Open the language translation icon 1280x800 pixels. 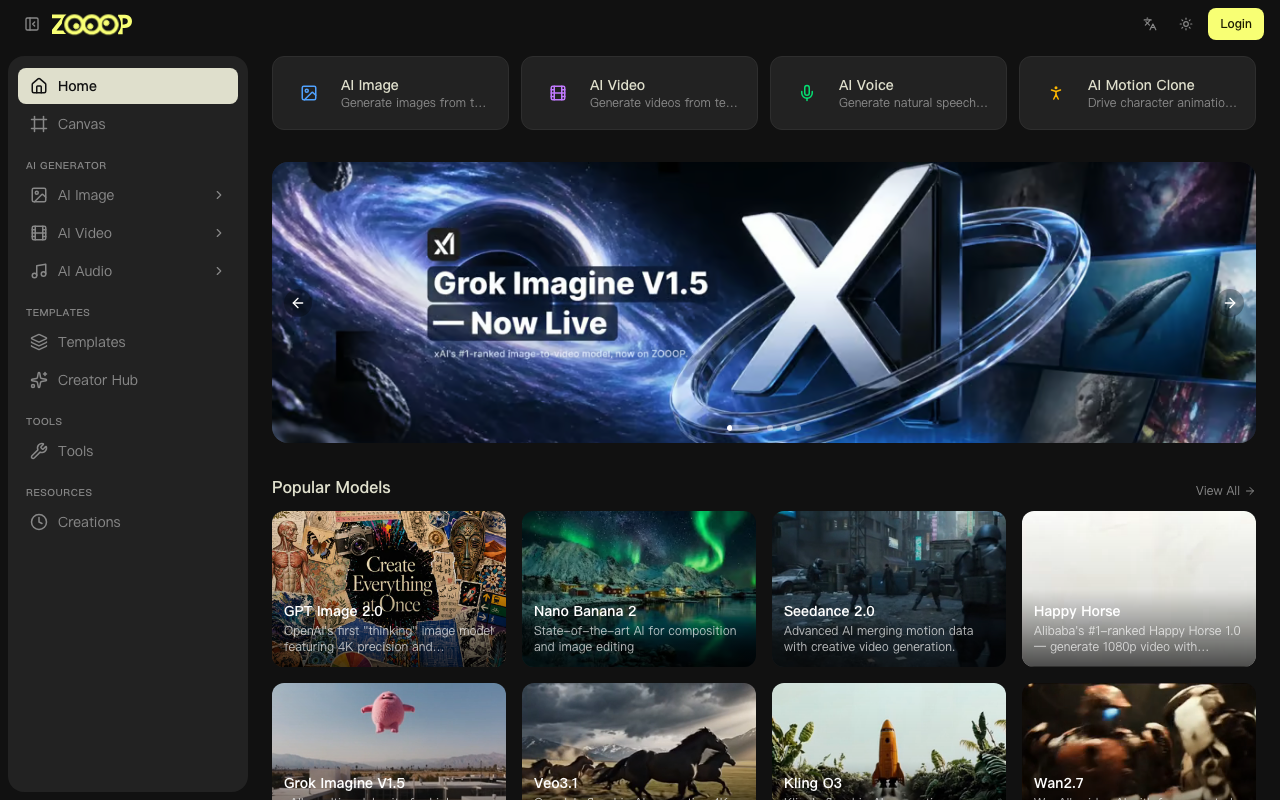(1150, 24)
